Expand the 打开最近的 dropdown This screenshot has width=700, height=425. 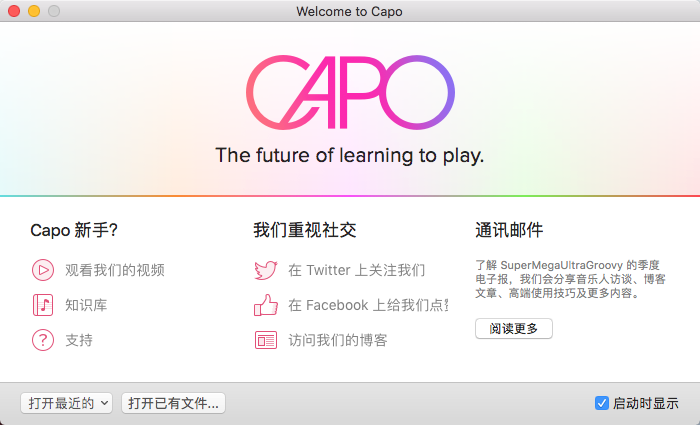(x=66, y=403)
